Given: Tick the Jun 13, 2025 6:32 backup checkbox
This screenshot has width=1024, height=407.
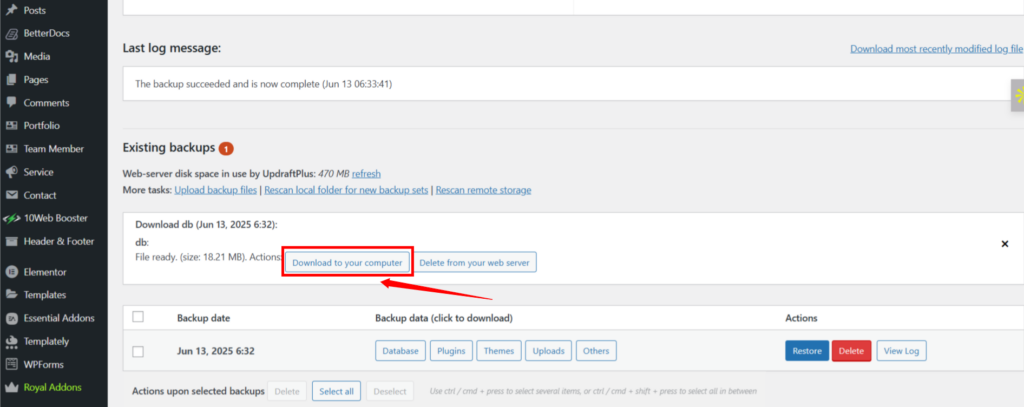Looking at the screenshot, I should (x=138, y=351).
